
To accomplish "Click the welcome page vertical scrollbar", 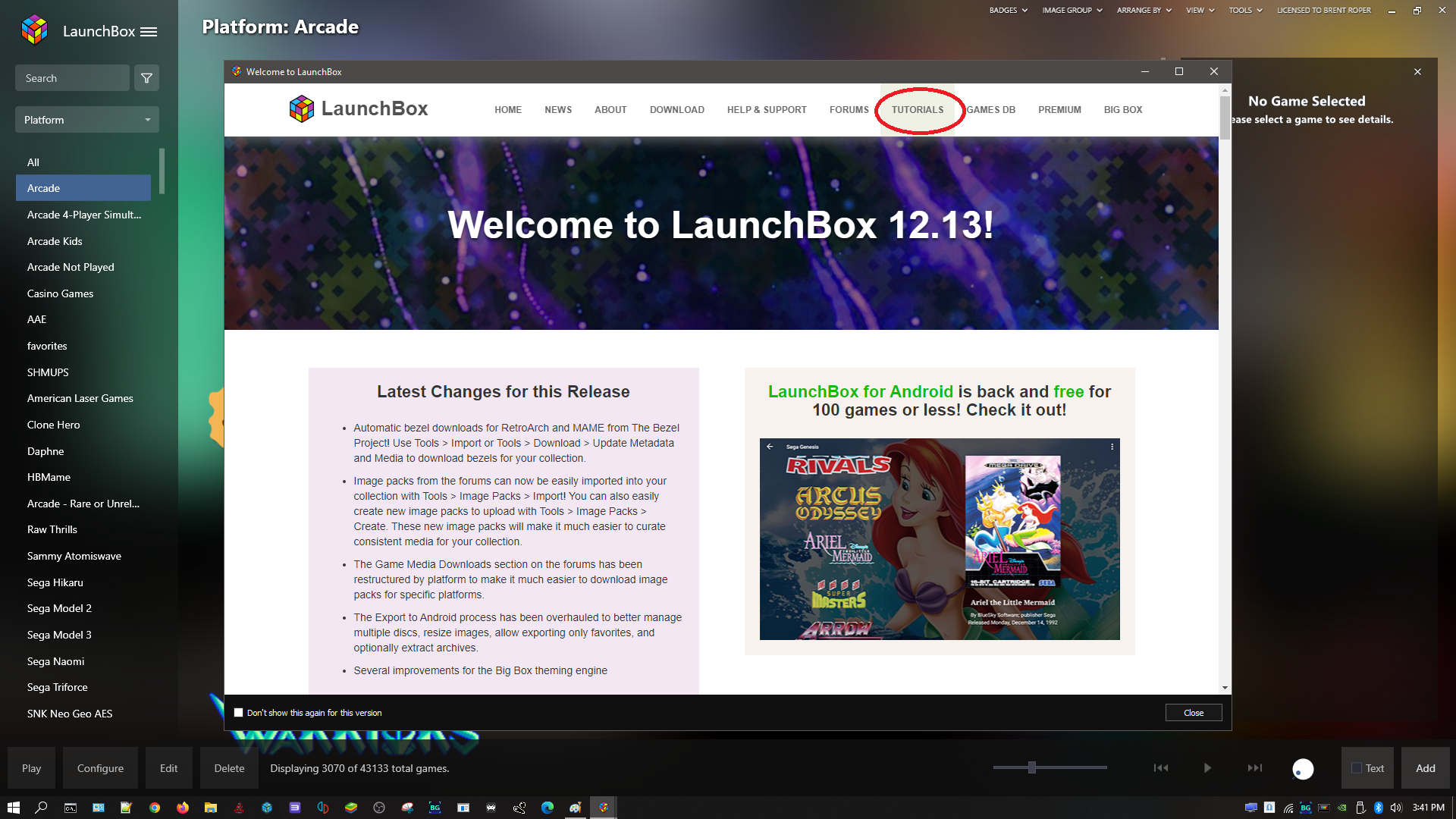I will [x=1225, y=118].
